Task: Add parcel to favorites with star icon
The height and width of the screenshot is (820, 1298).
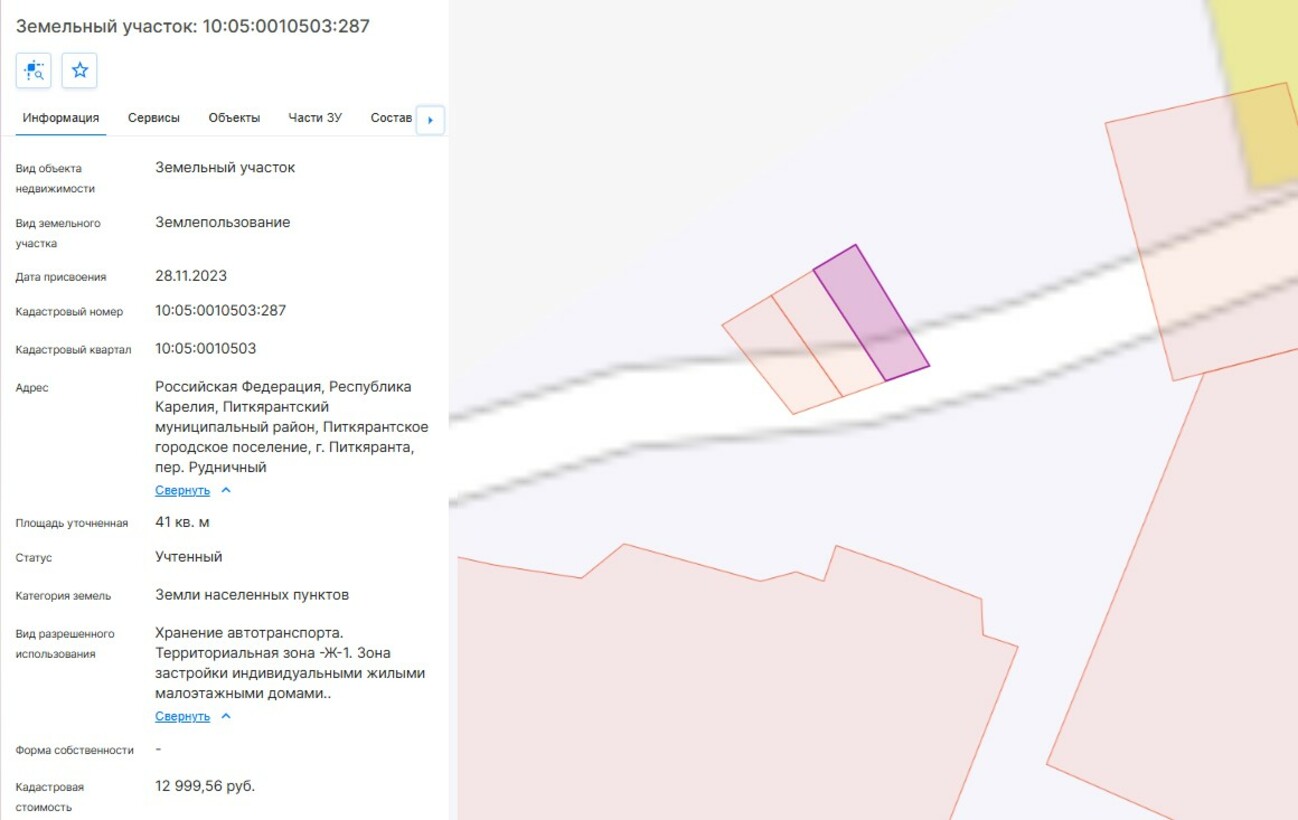Action: pyautogui.click(x=80, y=70)
